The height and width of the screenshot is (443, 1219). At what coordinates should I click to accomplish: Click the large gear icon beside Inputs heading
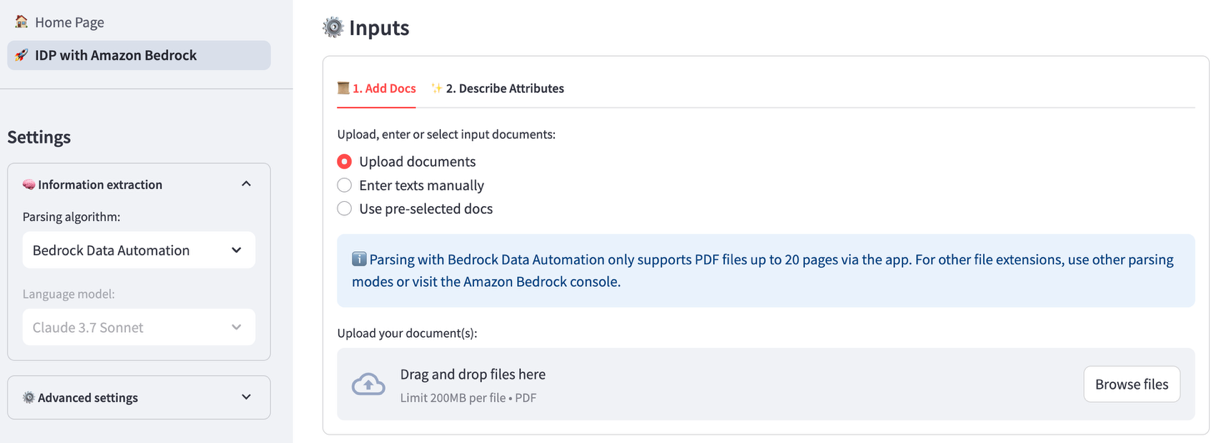tap(333, 28)
